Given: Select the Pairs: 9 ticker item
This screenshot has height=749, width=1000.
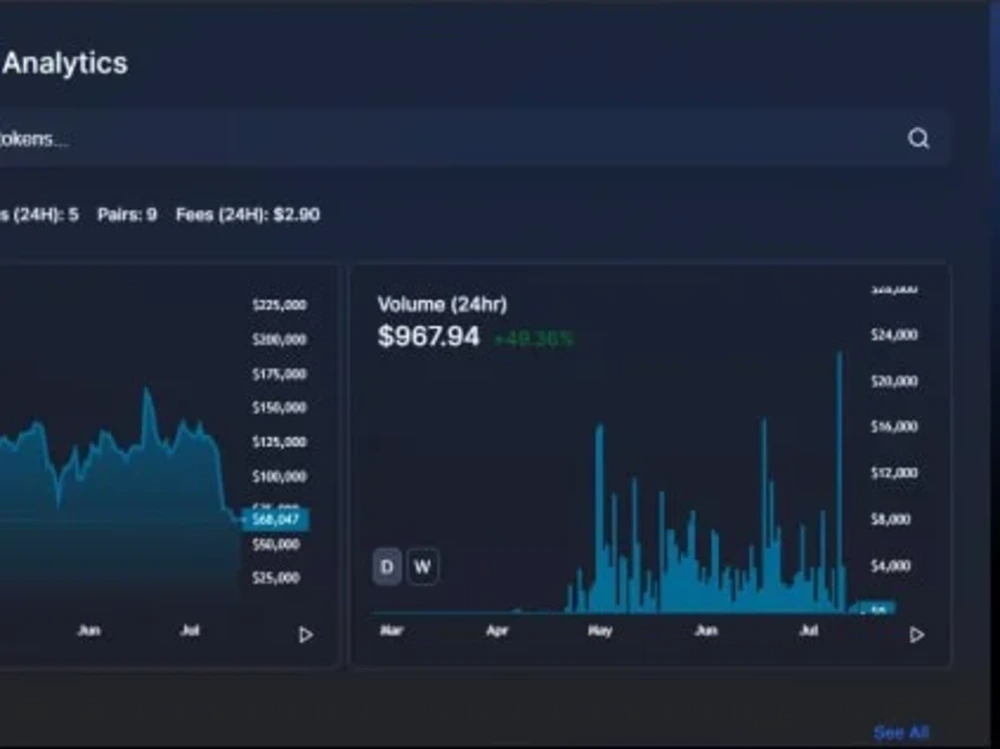Looking at the screenshot, I should (x=127, y=215).
